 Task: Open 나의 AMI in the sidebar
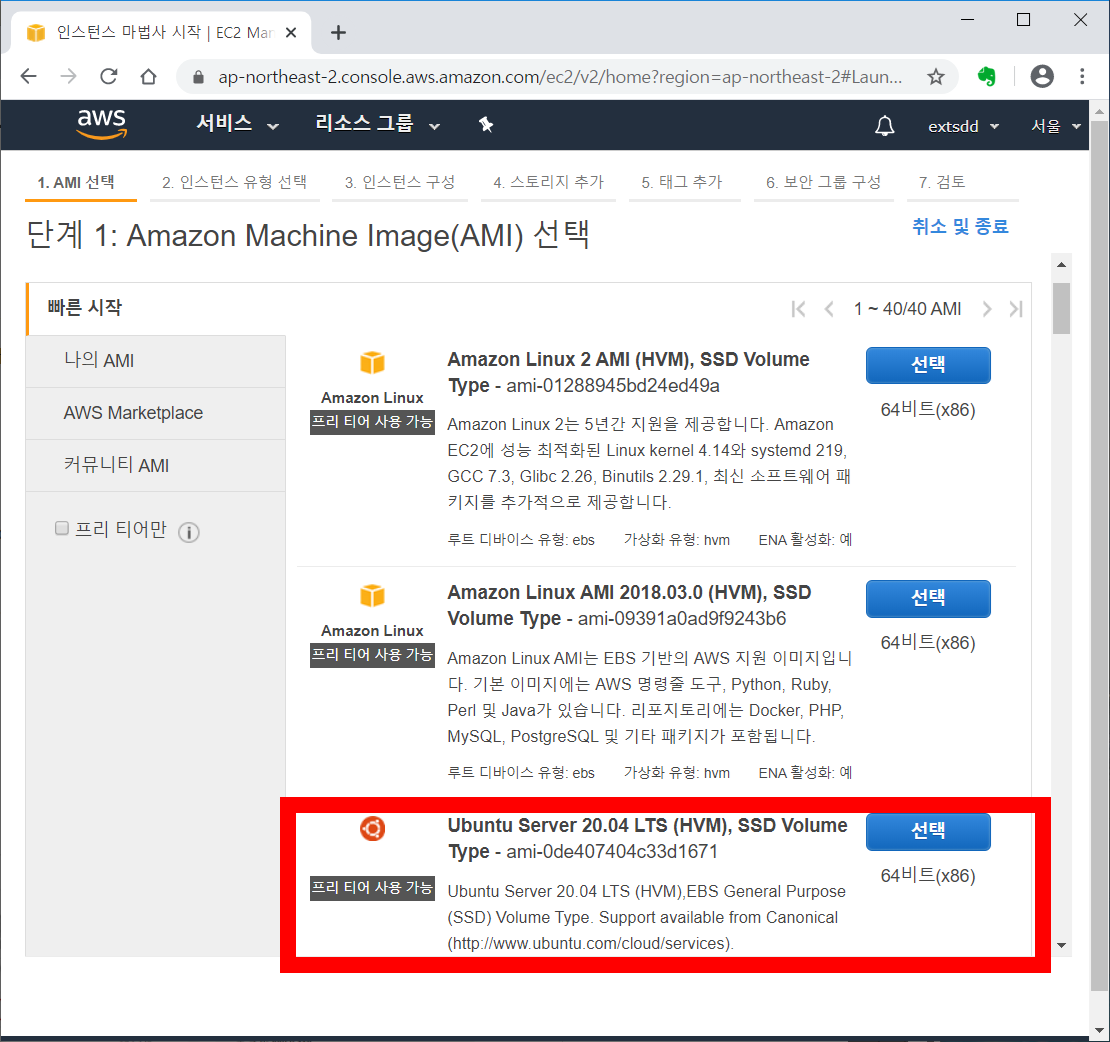click(156, 361)
